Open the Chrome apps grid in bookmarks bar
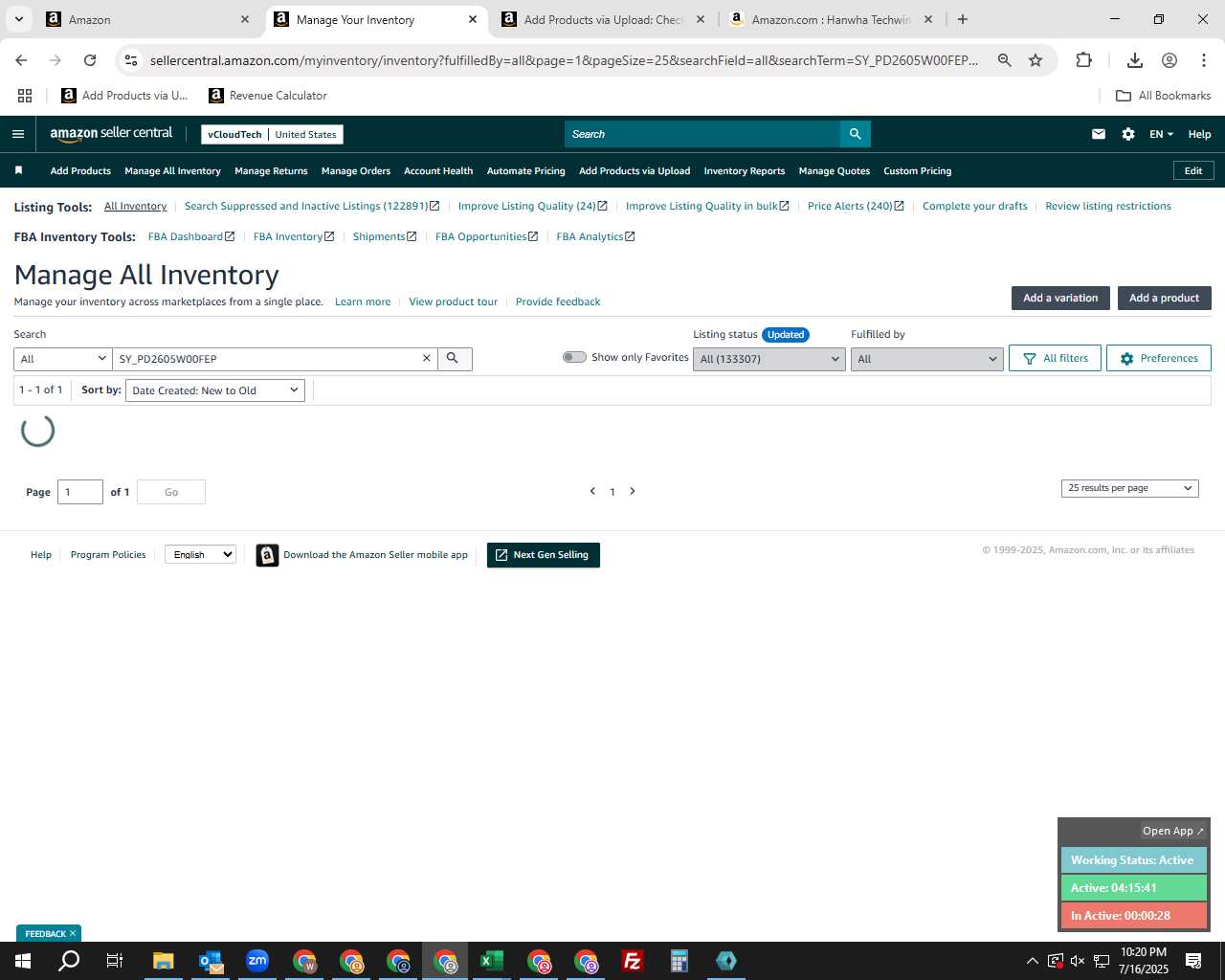Viewport: 1225px width, 980px height. 25,96
